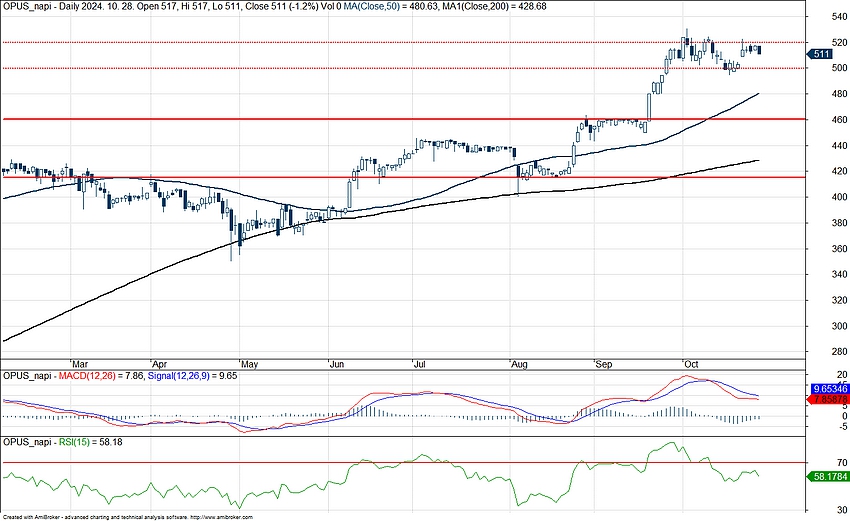This screenshot has height=521, width=850.
Task: Click the 'RSI(15) = 58.18' indicator label
Action: point(91,442)
